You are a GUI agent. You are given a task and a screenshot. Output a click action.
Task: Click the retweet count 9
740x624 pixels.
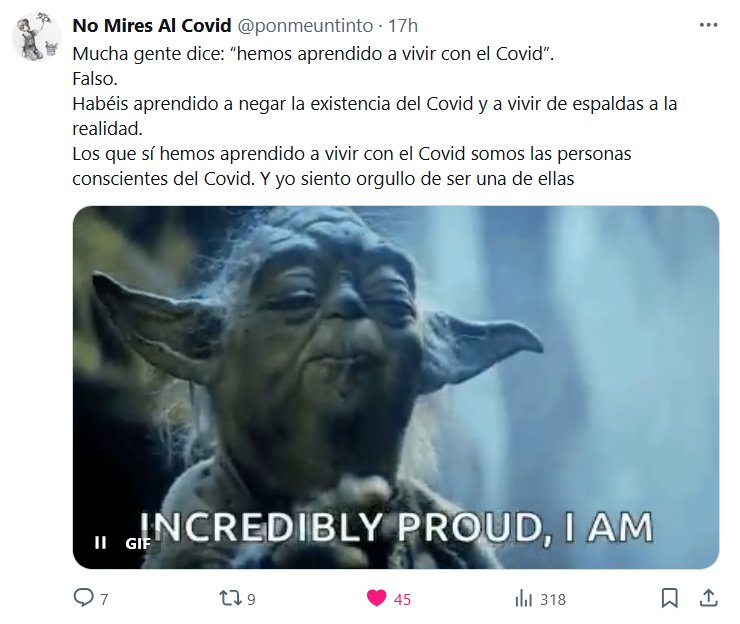[251, 599]
